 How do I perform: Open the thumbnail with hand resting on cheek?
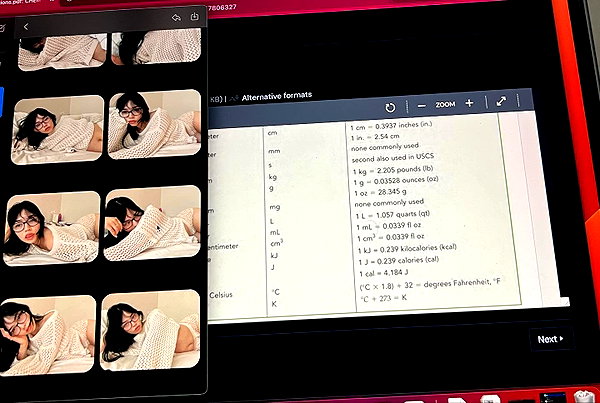48,335
